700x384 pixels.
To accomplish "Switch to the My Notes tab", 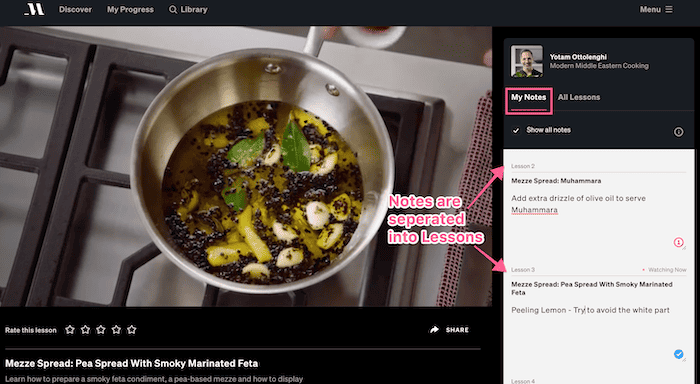I will (529, 97).
